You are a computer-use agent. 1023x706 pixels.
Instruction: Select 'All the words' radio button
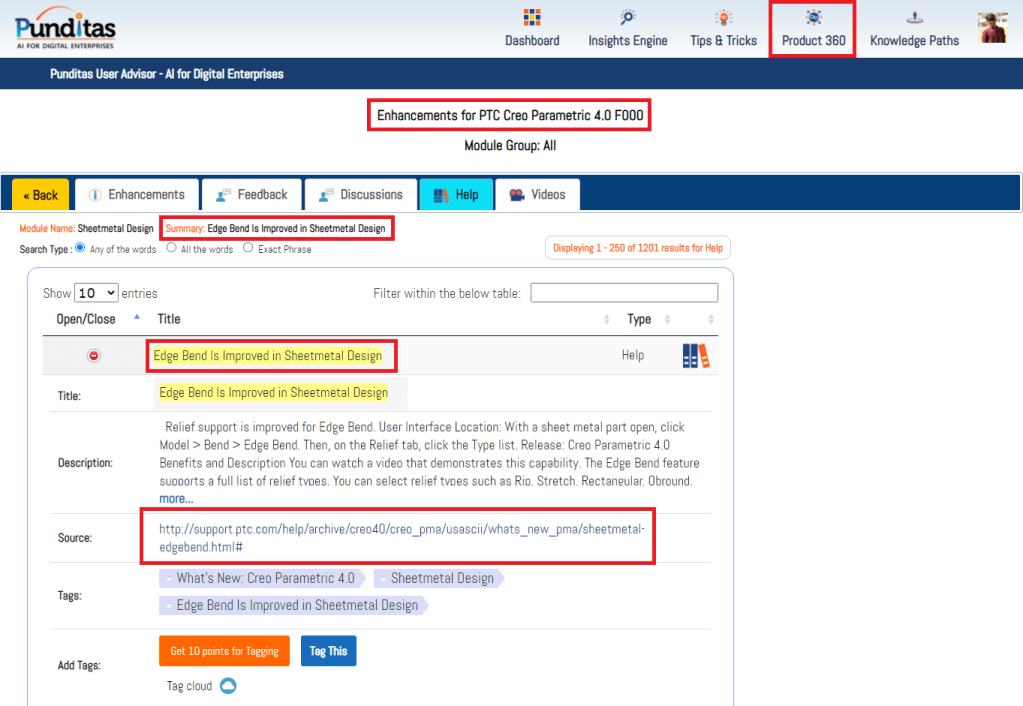172,248
